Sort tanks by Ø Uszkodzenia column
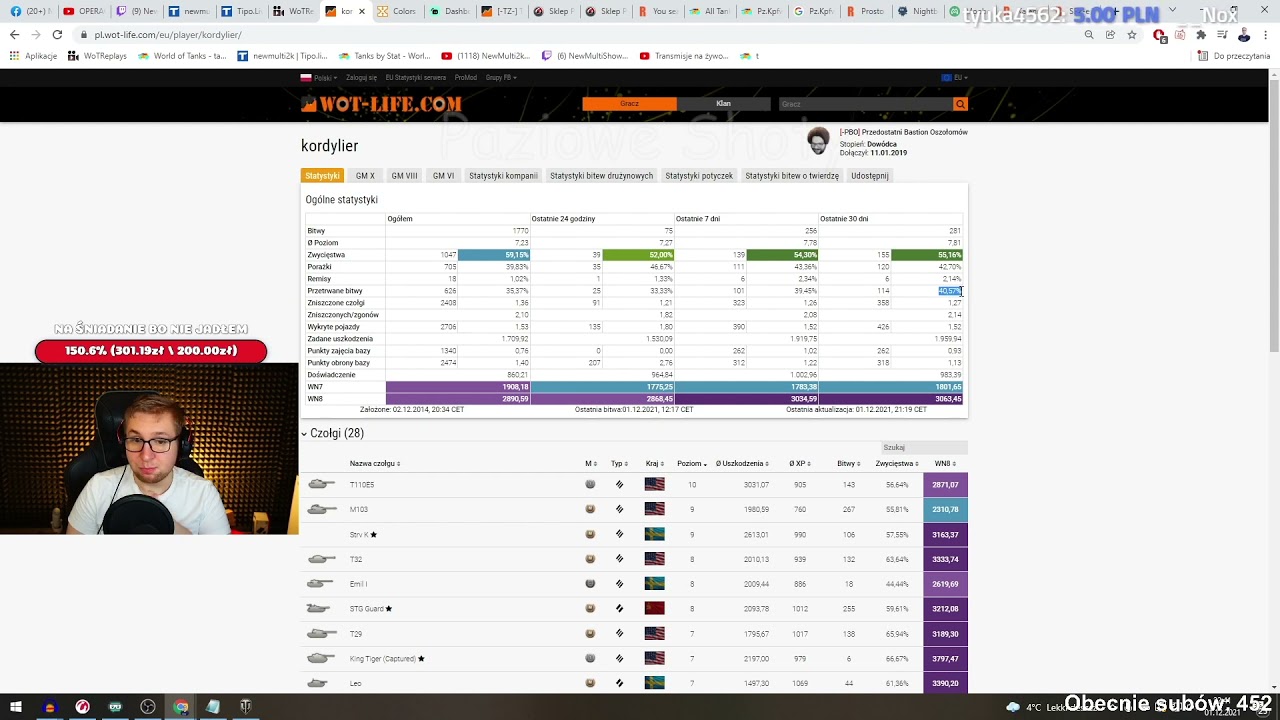 [743, 464]
